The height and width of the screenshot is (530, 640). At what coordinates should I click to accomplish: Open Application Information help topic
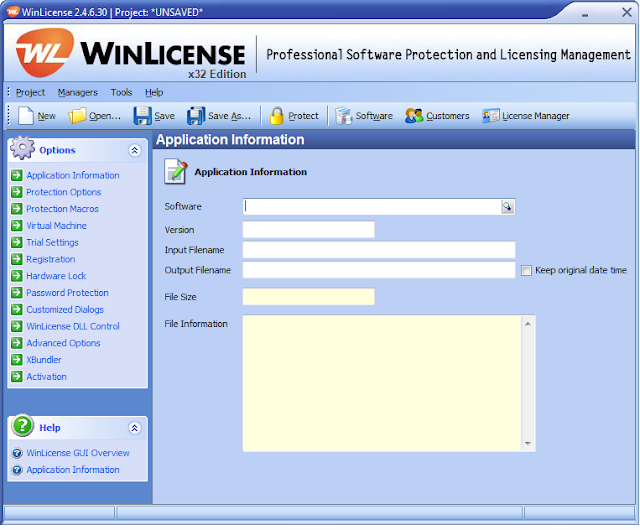[73, 470]
